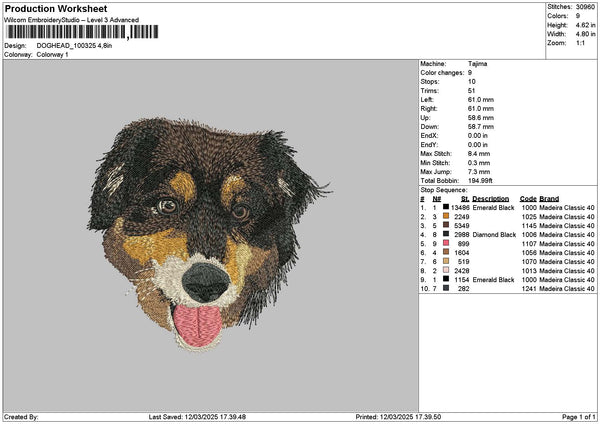600x424 pixels.
Task: Click the Stop Sequence heading
Action: pos(443,189)
